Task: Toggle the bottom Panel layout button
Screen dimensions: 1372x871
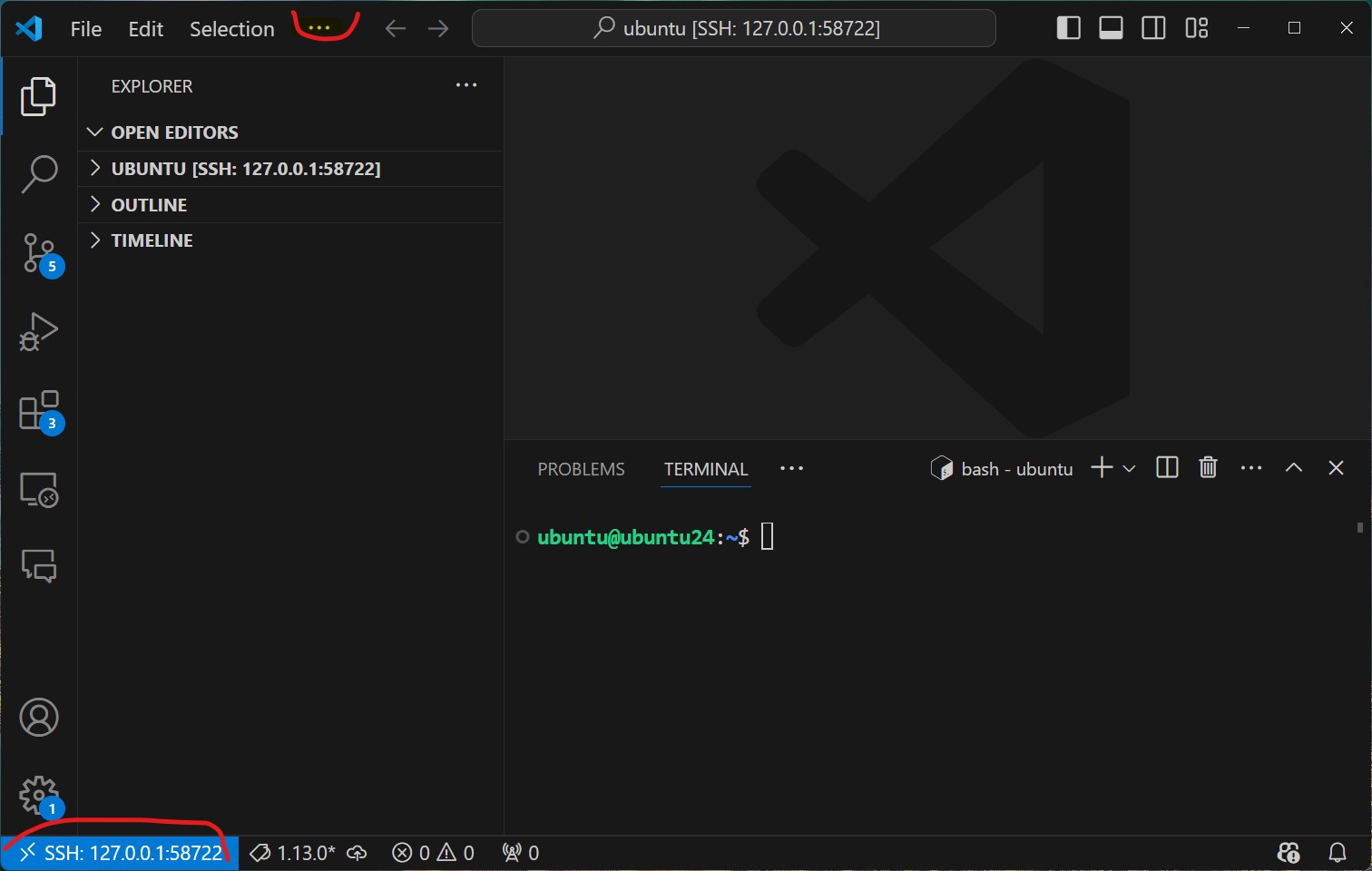Action: (1111, 28)
